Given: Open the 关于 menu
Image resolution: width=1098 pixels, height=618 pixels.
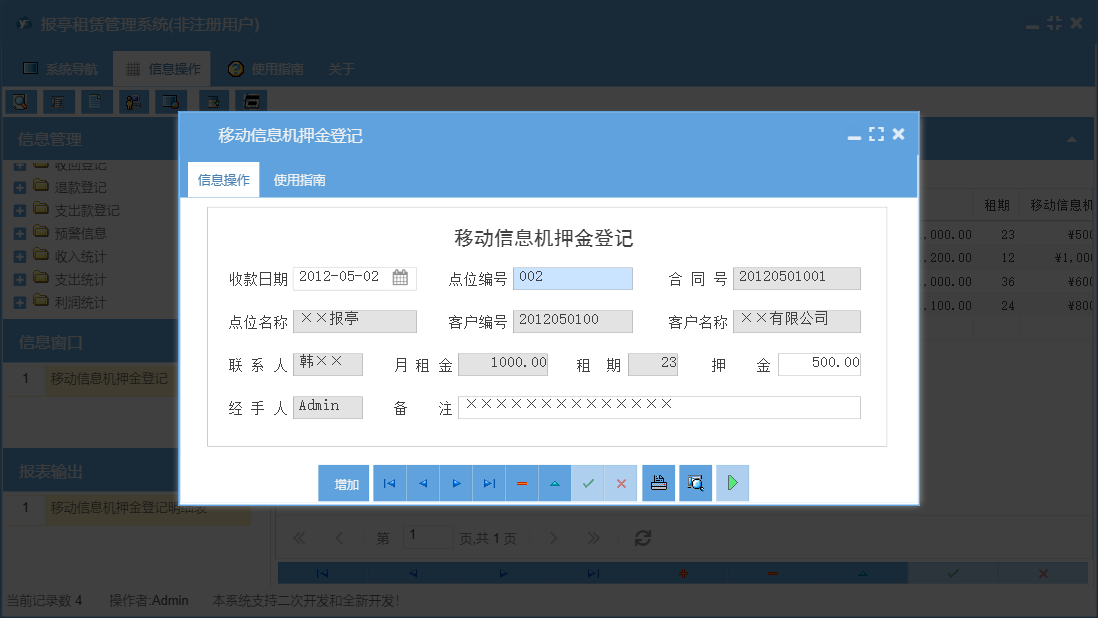Looking at the screenshot, I should 344,68.
